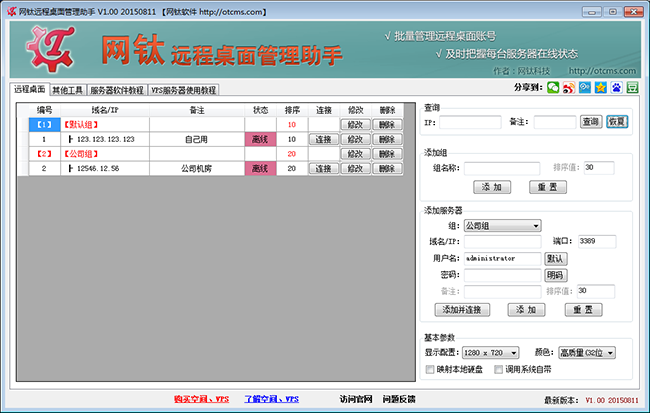Focus the 备注 field in the 添加服务器 panel
The width and height of the screenshot is (650, 413).
tap(502, 292)
